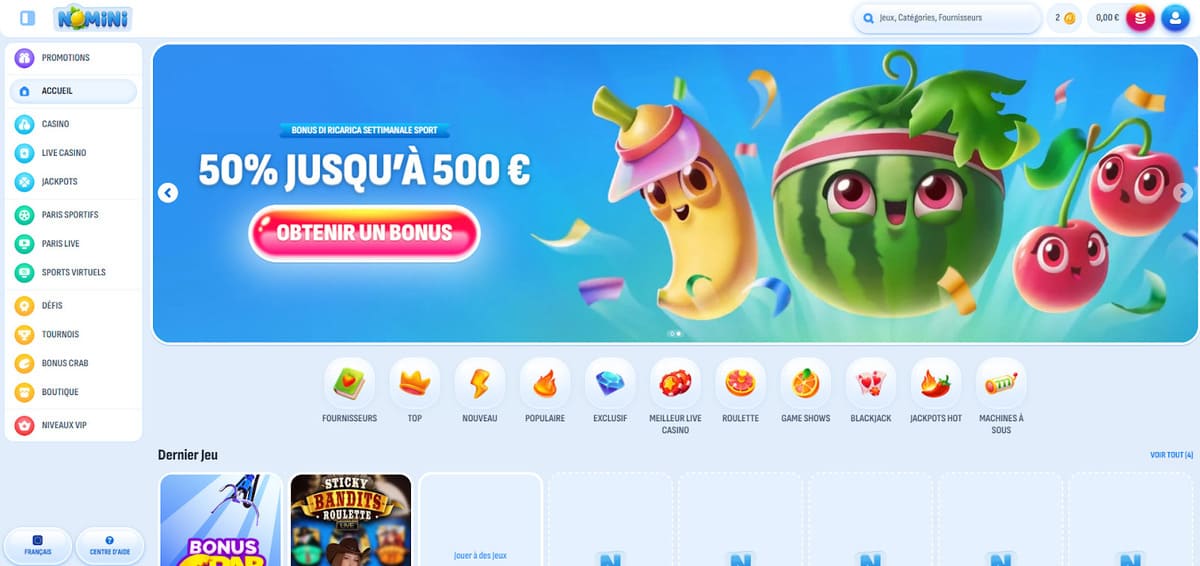This screenshot has width=1200, height=566.
Task: Go to previous banner slide arrow
Action: (168, 193)
